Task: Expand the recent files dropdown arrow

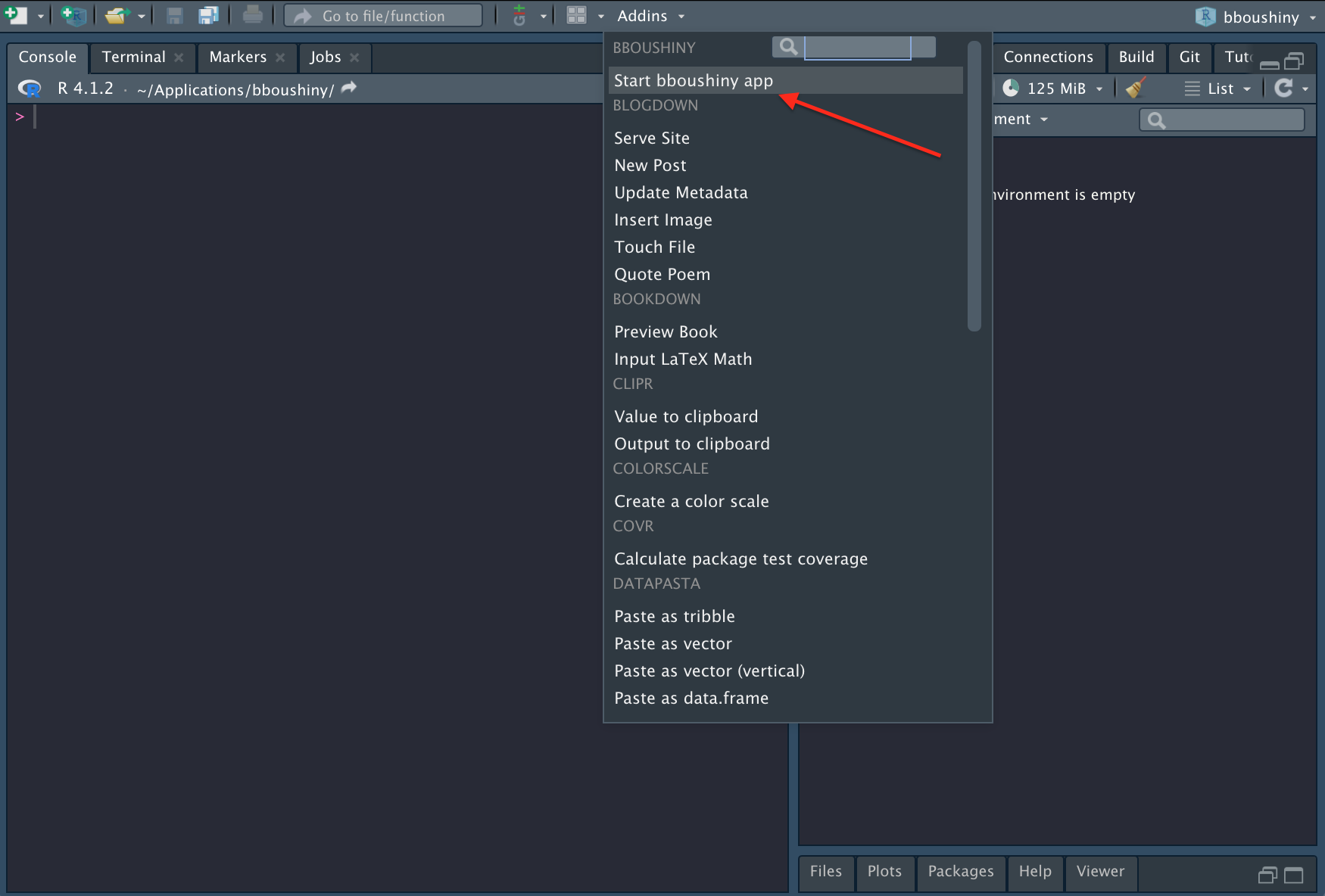Action: [x=142, y=16]
